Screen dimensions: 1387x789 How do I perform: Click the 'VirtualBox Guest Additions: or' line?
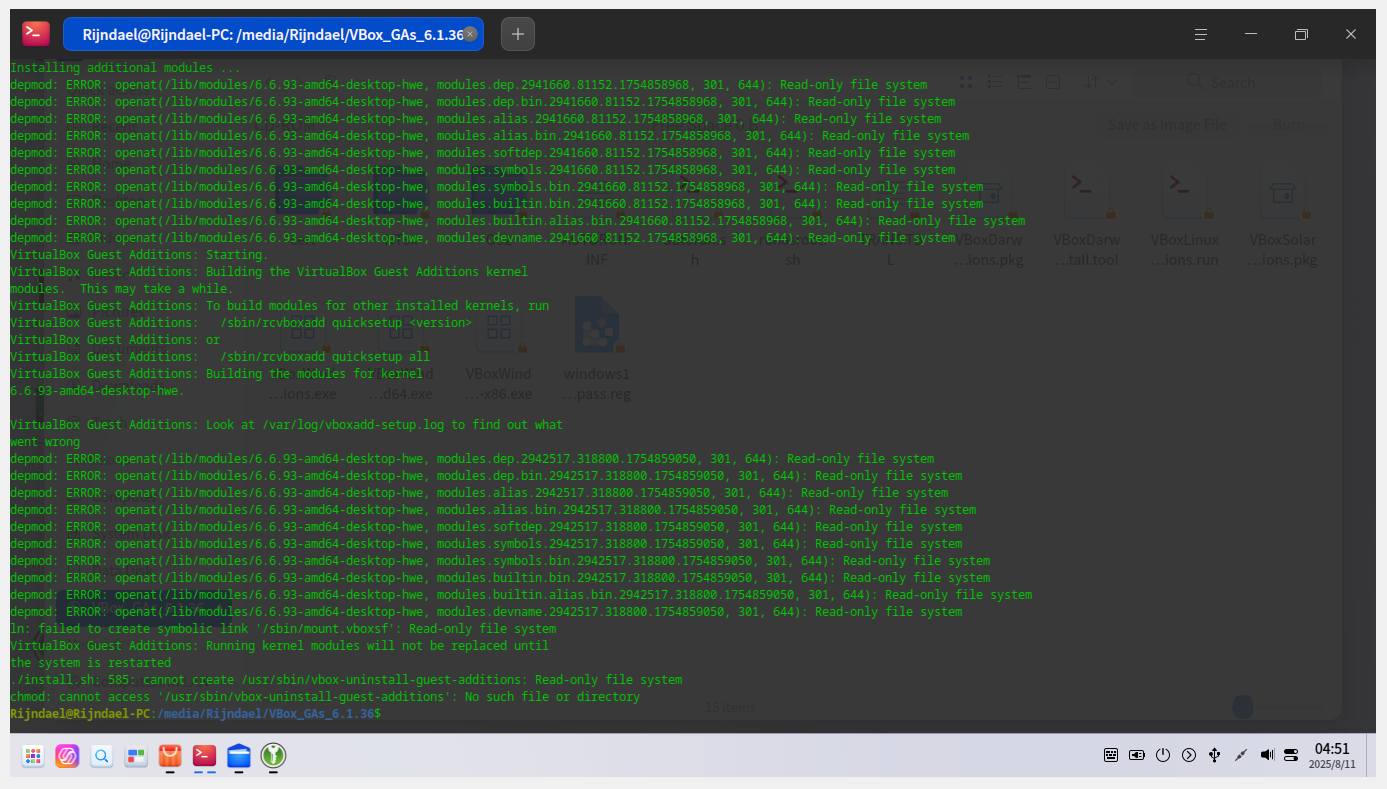click(115, 340)
